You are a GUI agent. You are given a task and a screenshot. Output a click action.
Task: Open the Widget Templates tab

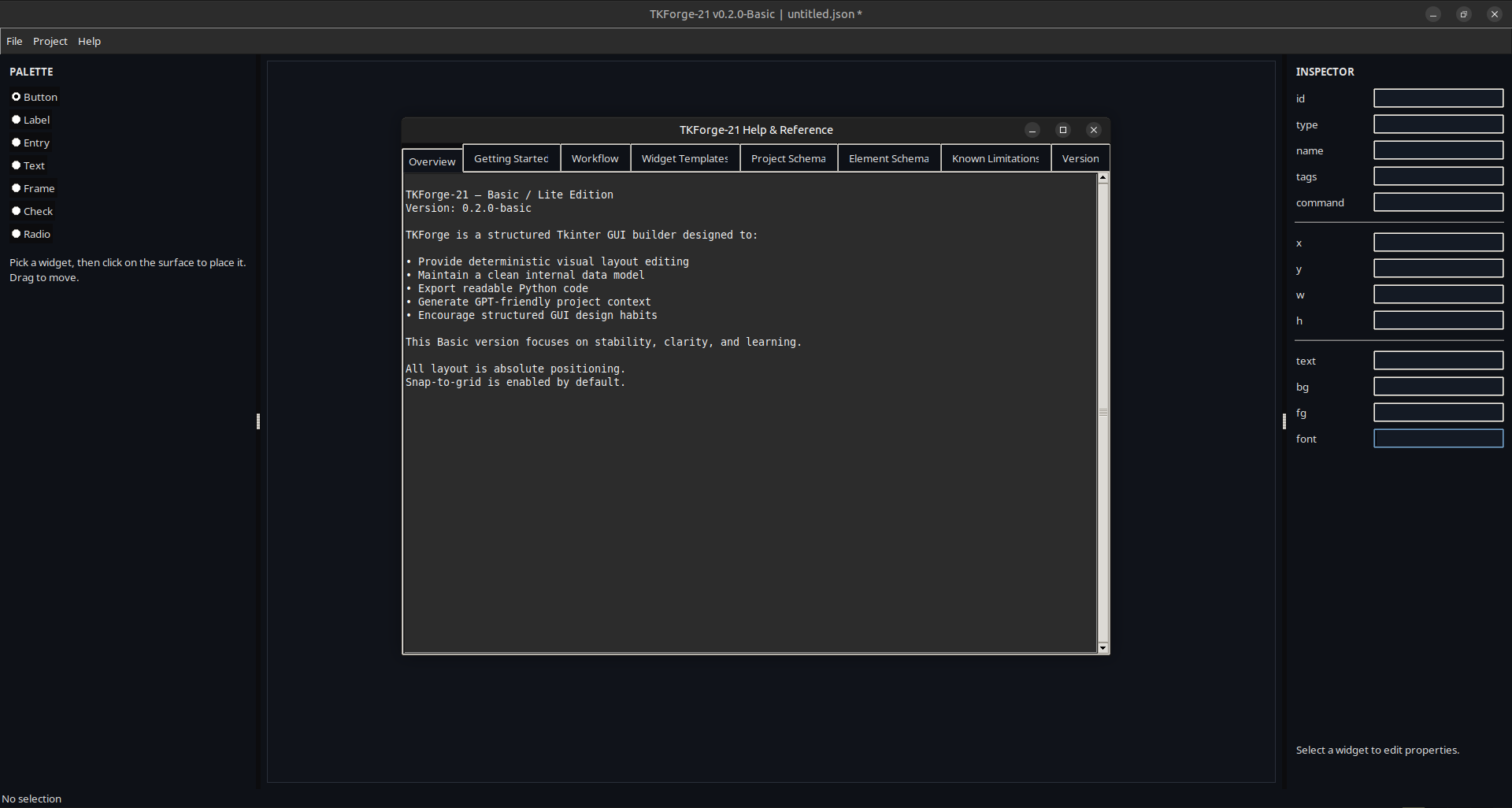tap(684, 158)
